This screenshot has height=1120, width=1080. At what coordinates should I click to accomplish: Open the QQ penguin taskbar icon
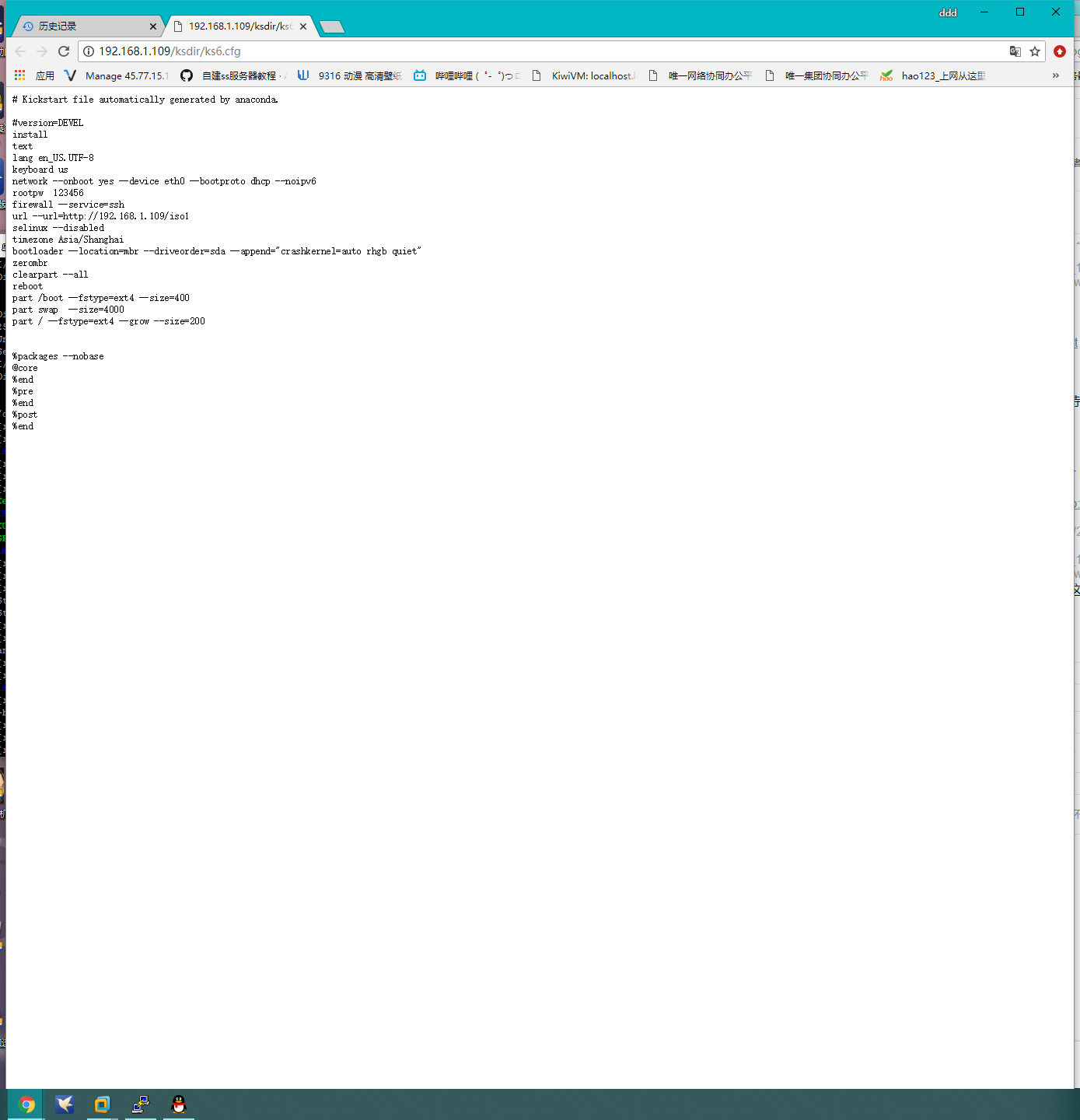(x=179, y=1104)
